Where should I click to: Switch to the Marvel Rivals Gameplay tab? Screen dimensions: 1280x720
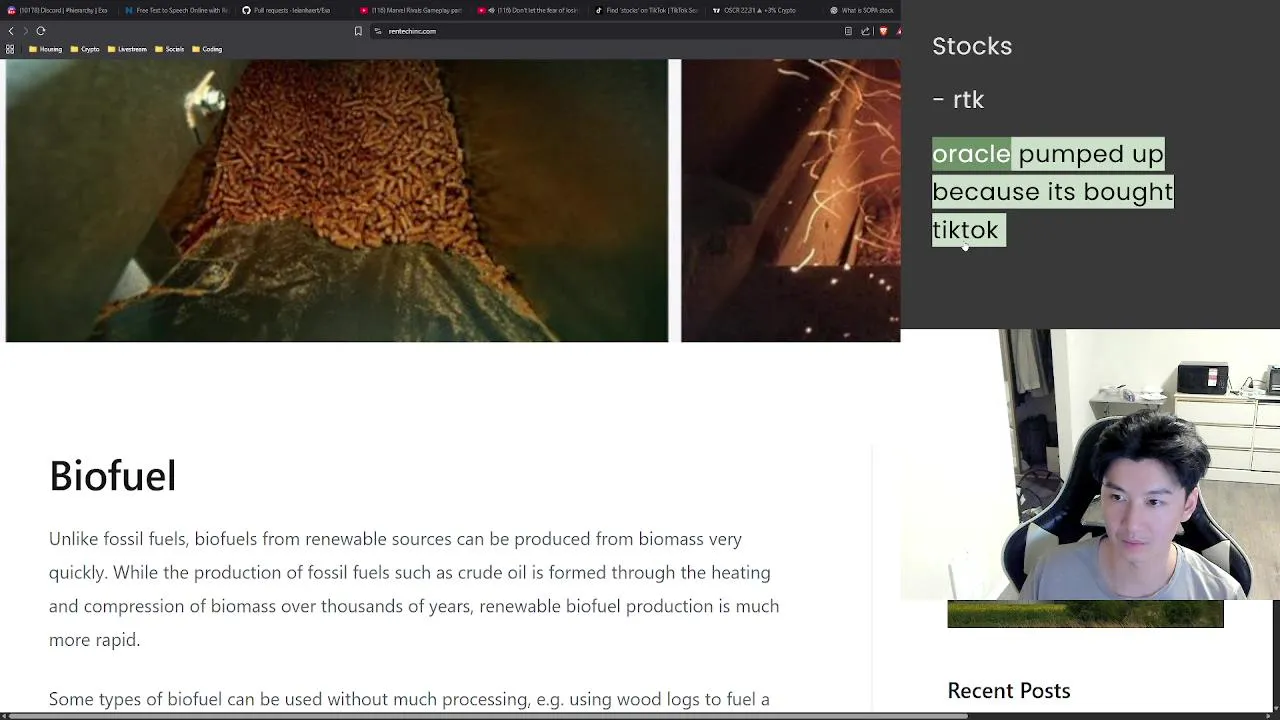pyautogui.click(x=411, y=10)
